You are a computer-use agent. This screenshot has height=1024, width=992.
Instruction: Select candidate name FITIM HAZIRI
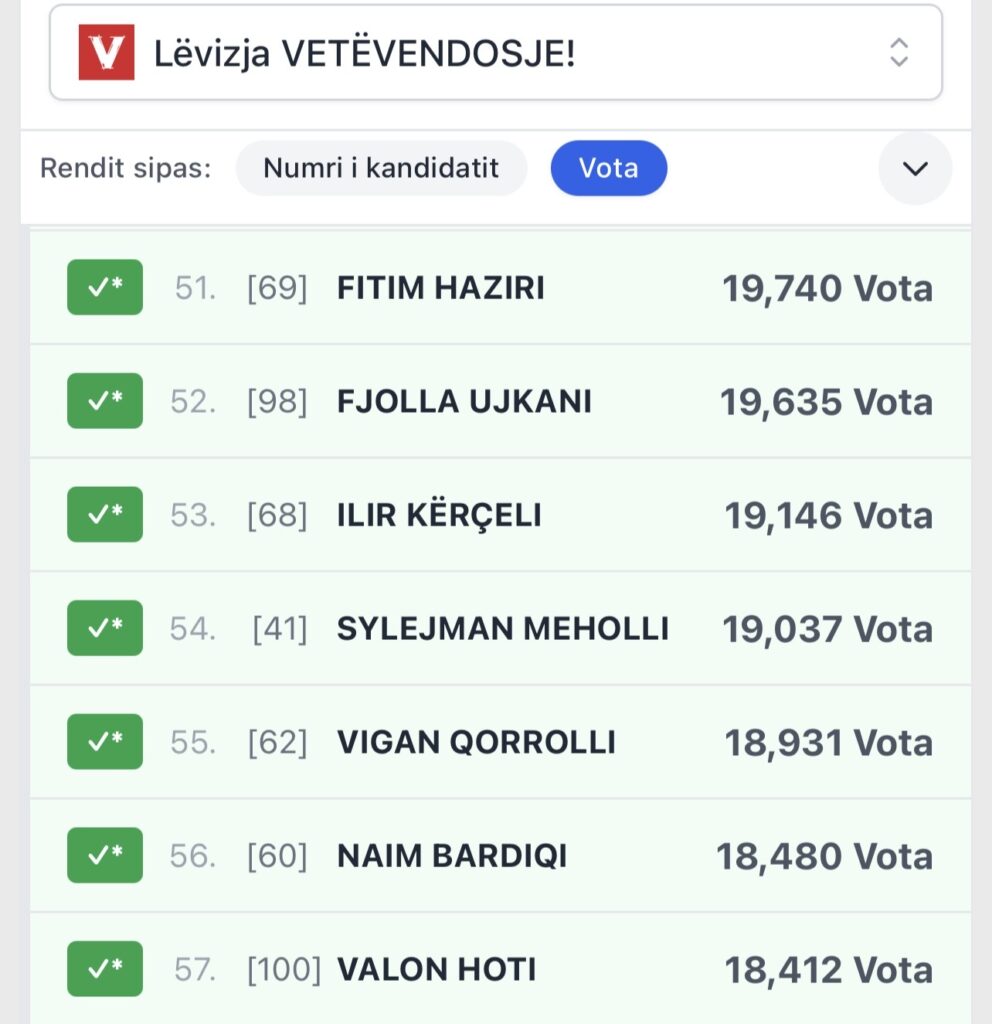coord(441,288)
